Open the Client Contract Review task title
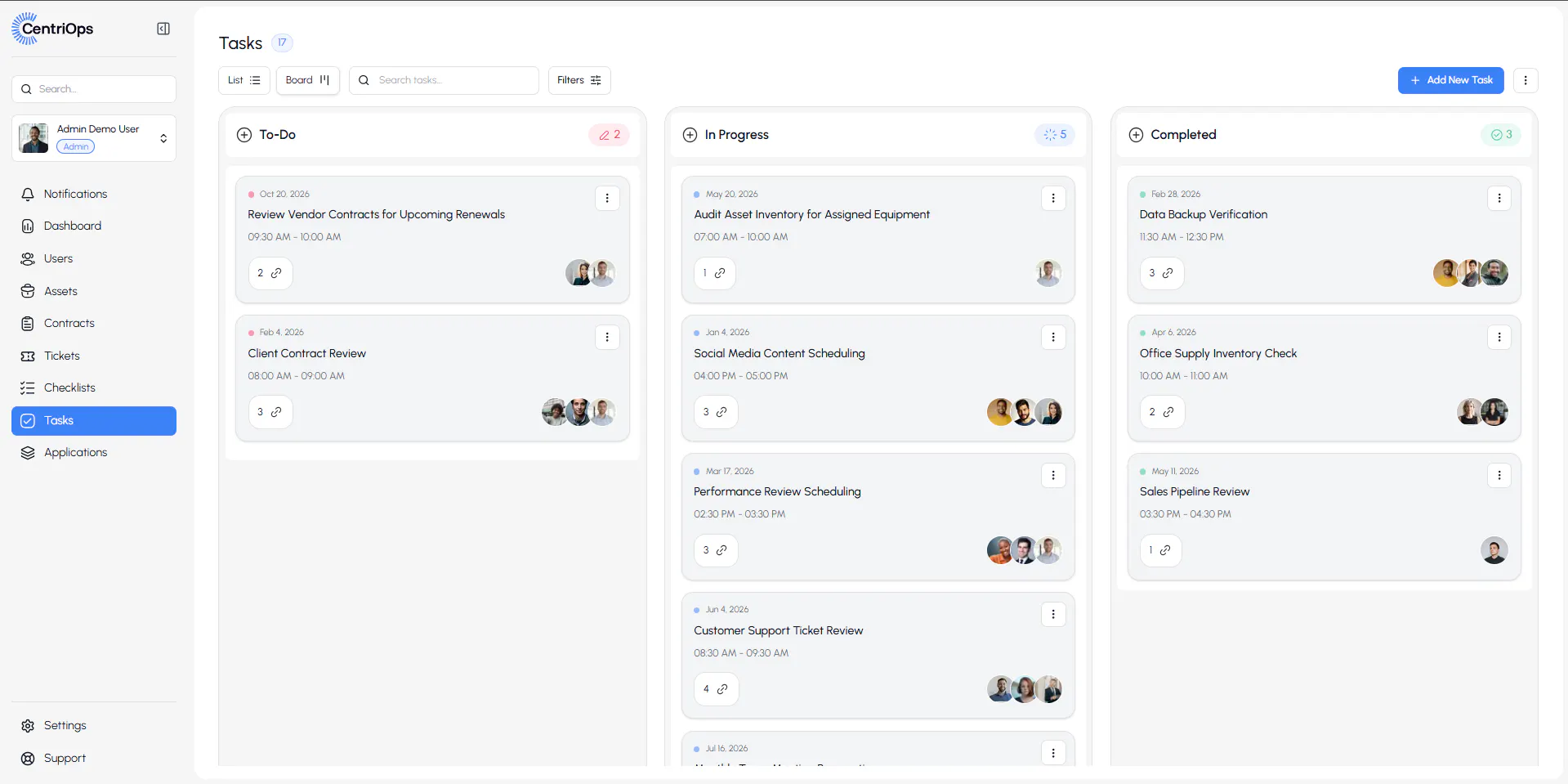1568x784 pixels. [x=307, y=353]
